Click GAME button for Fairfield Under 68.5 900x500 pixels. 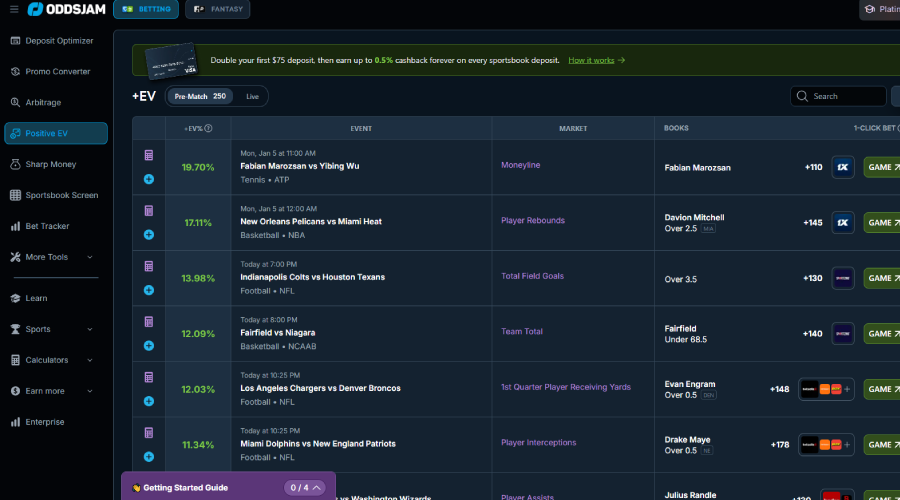click(x=882, y=334)
